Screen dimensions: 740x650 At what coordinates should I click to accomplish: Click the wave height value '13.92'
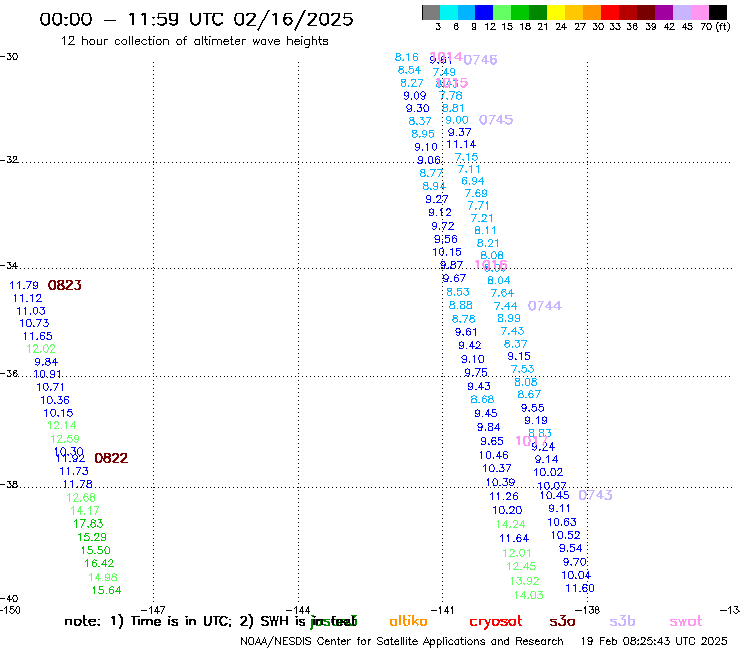(524, 581)
